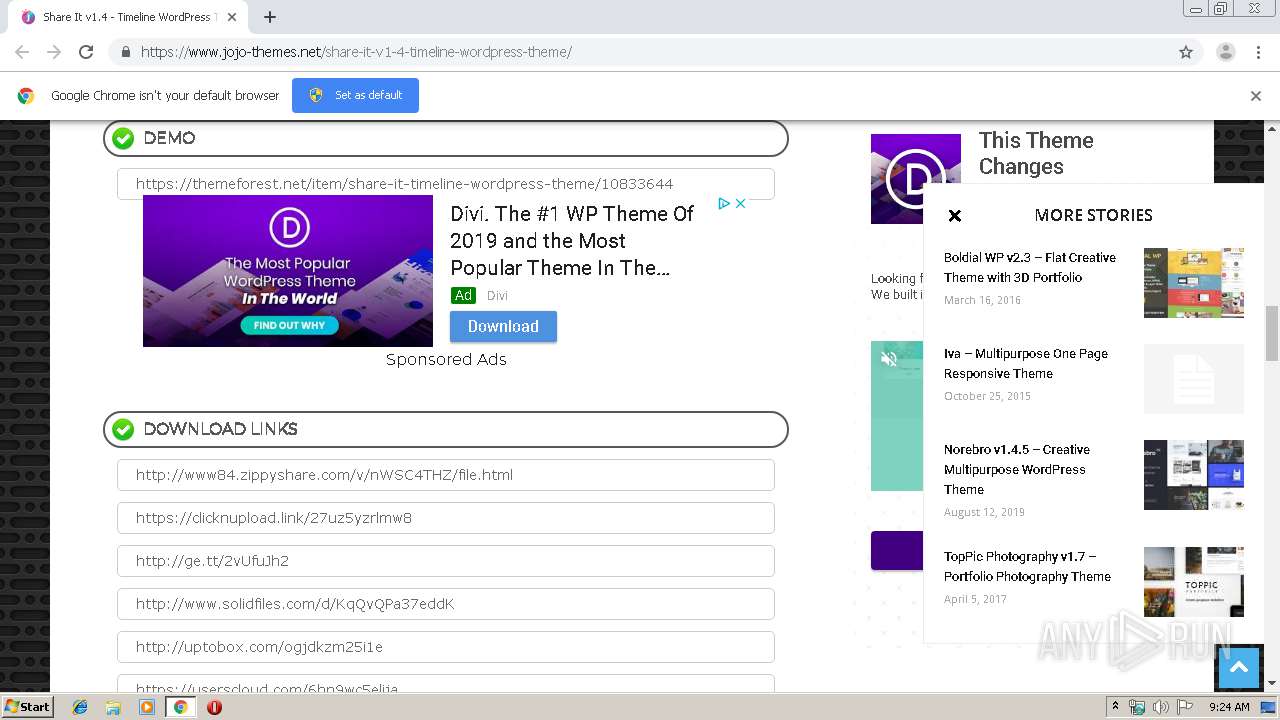
Task: View site security lock information
Action: point(125,52)
